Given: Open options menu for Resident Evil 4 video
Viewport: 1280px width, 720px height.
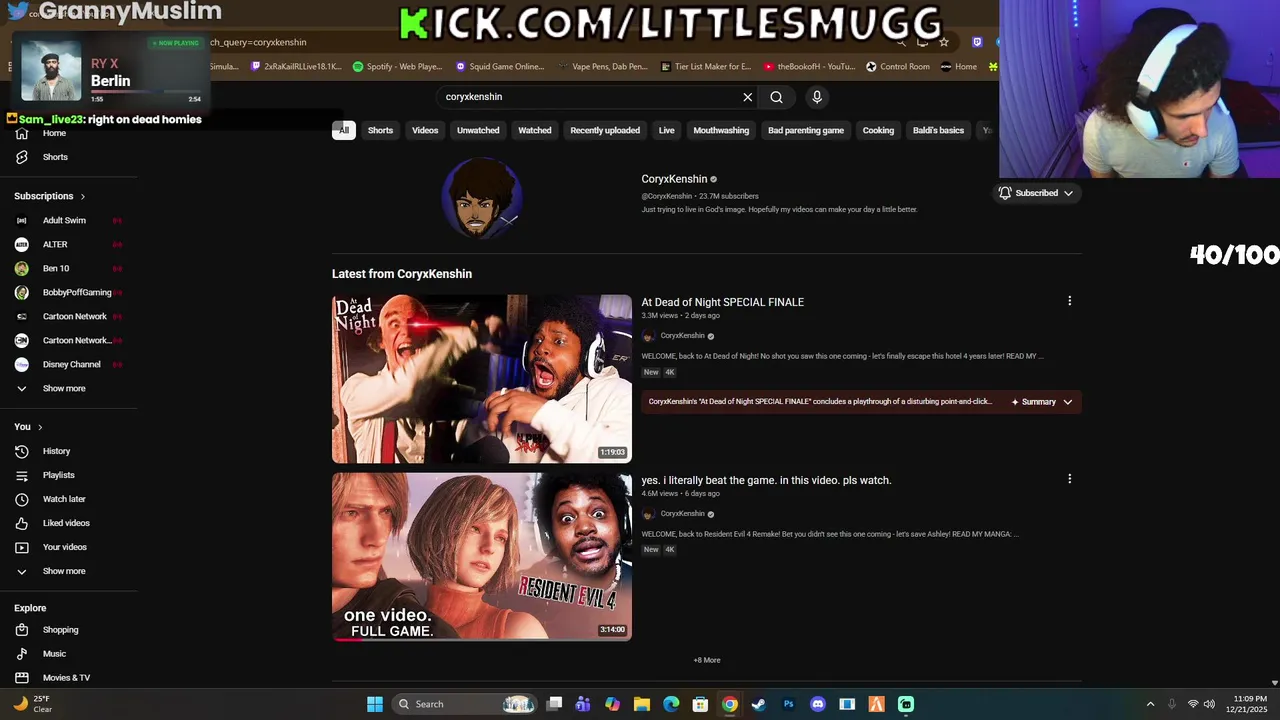Looking at the screenshot, I should (1069, 479).
